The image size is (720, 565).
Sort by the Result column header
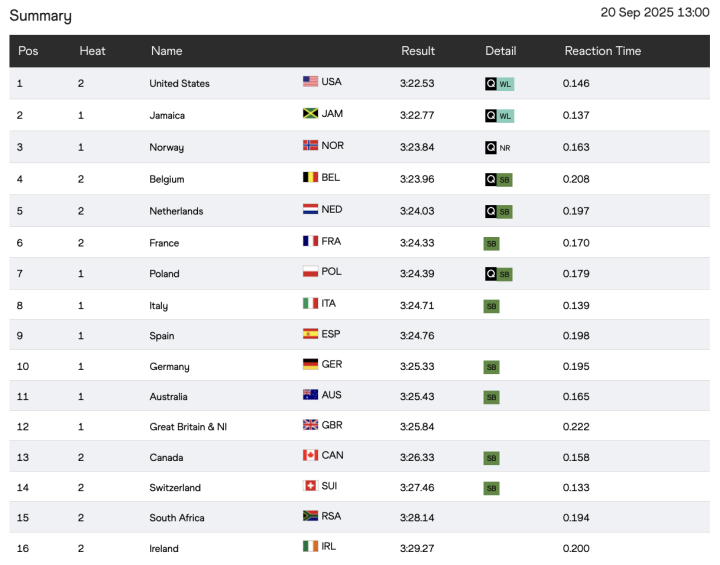418,51
